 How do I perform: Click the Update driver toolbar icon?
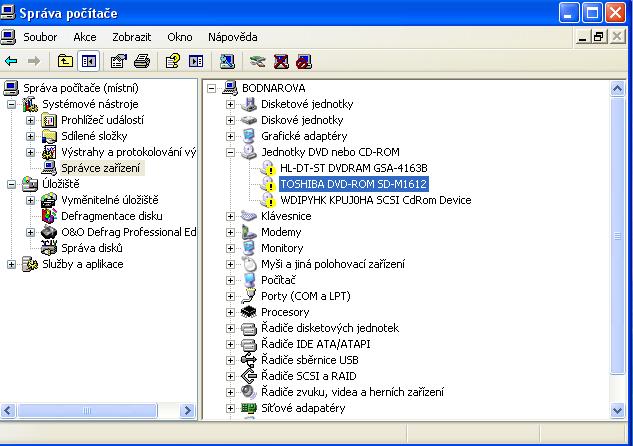pos(258,61)
